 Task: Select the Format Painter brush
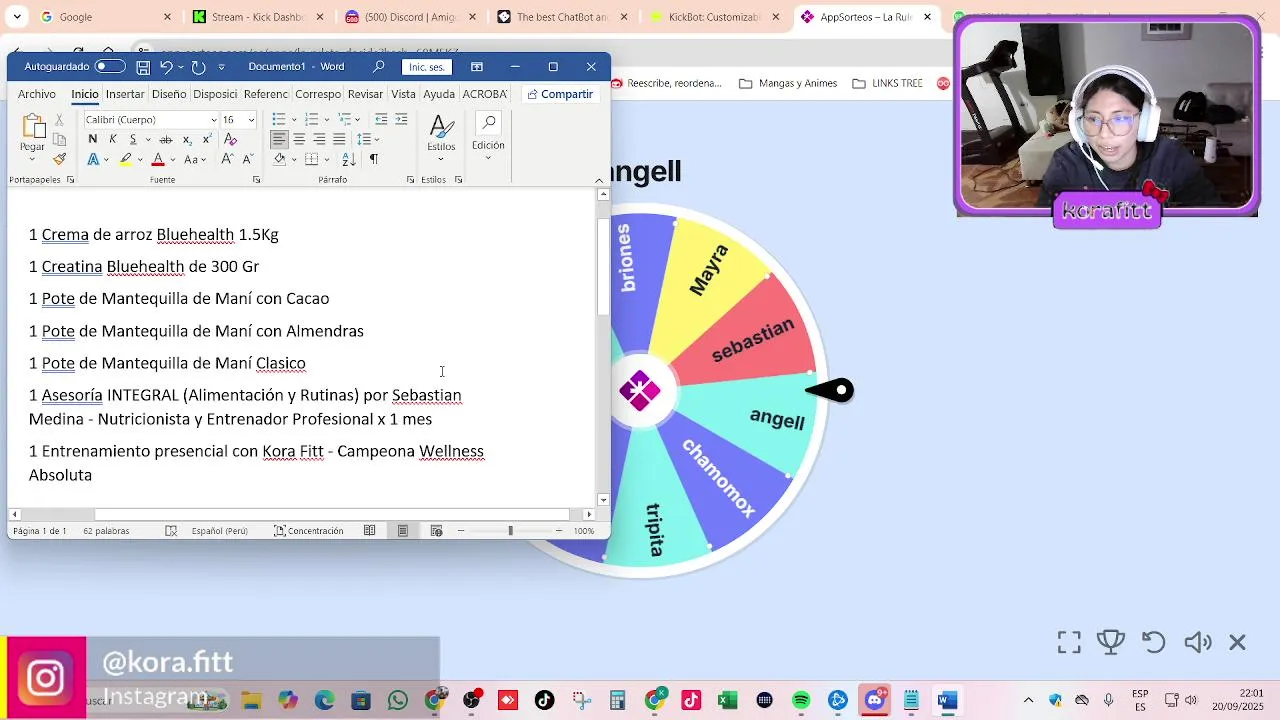[59, 159]
